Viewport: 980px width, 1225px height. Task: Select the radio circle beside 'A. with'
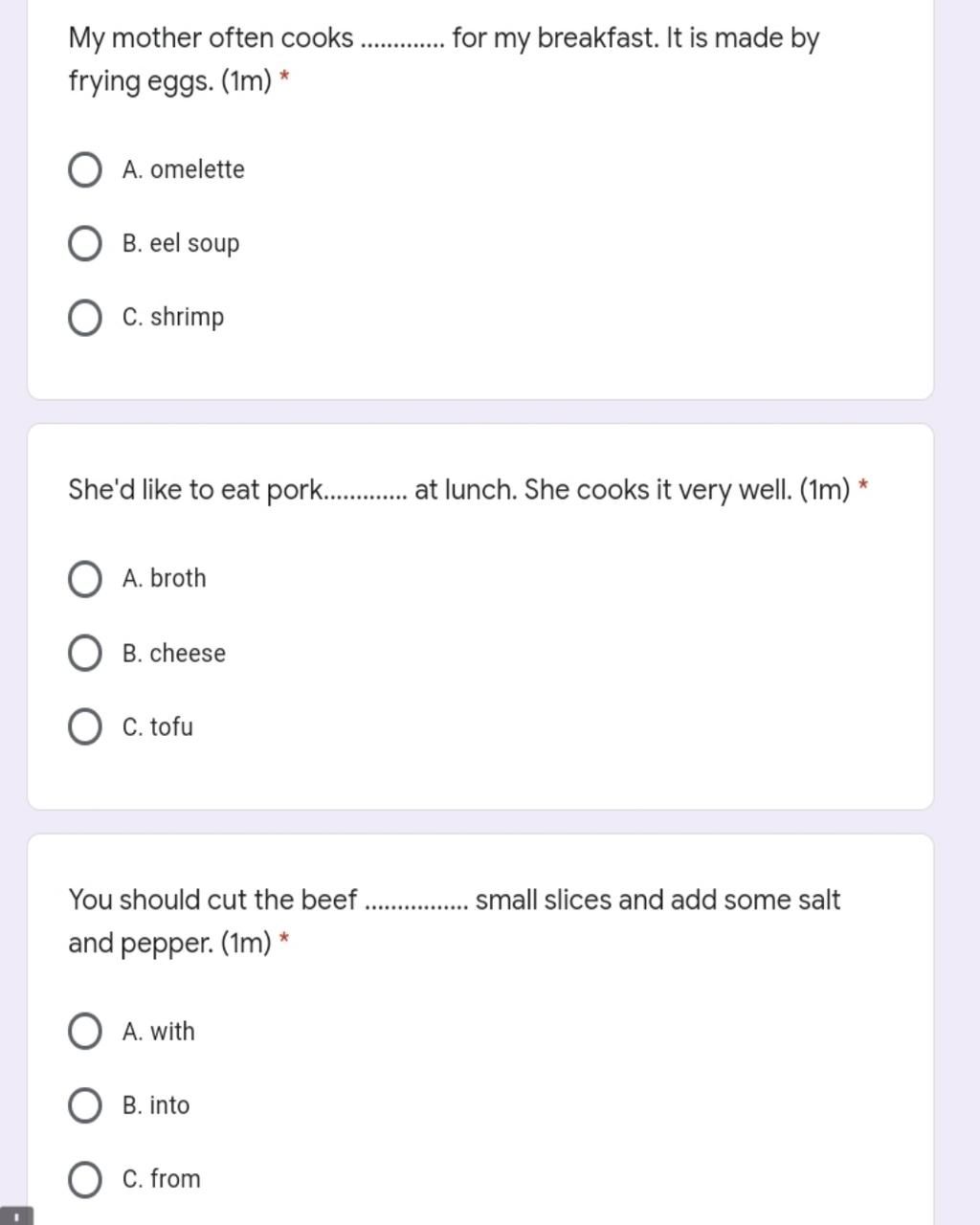pyautogui.click(x=85, y=1032)
